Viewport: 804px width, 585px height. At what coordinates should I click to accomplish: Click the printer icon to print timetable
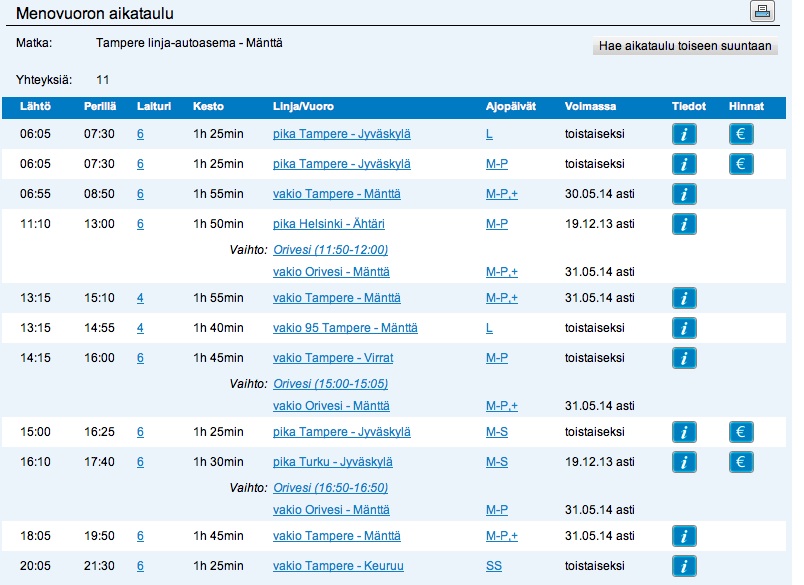(x=762, y=12)
